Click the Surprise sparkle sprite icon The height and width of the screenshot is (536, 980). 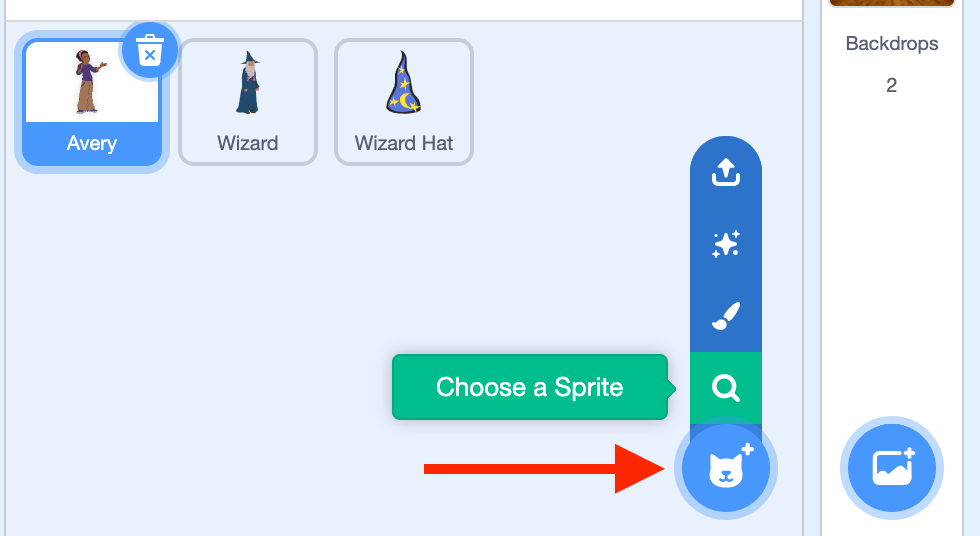pos(725,245)
